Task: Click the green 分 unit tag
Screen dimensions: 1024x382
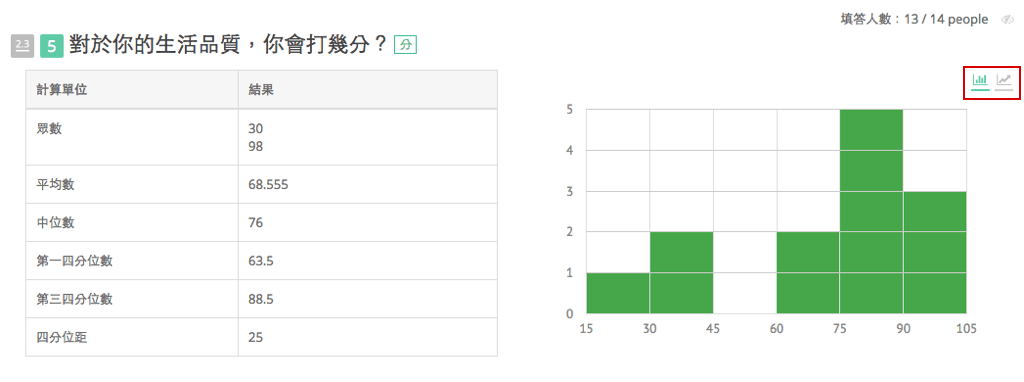Action: pos(406,45)
